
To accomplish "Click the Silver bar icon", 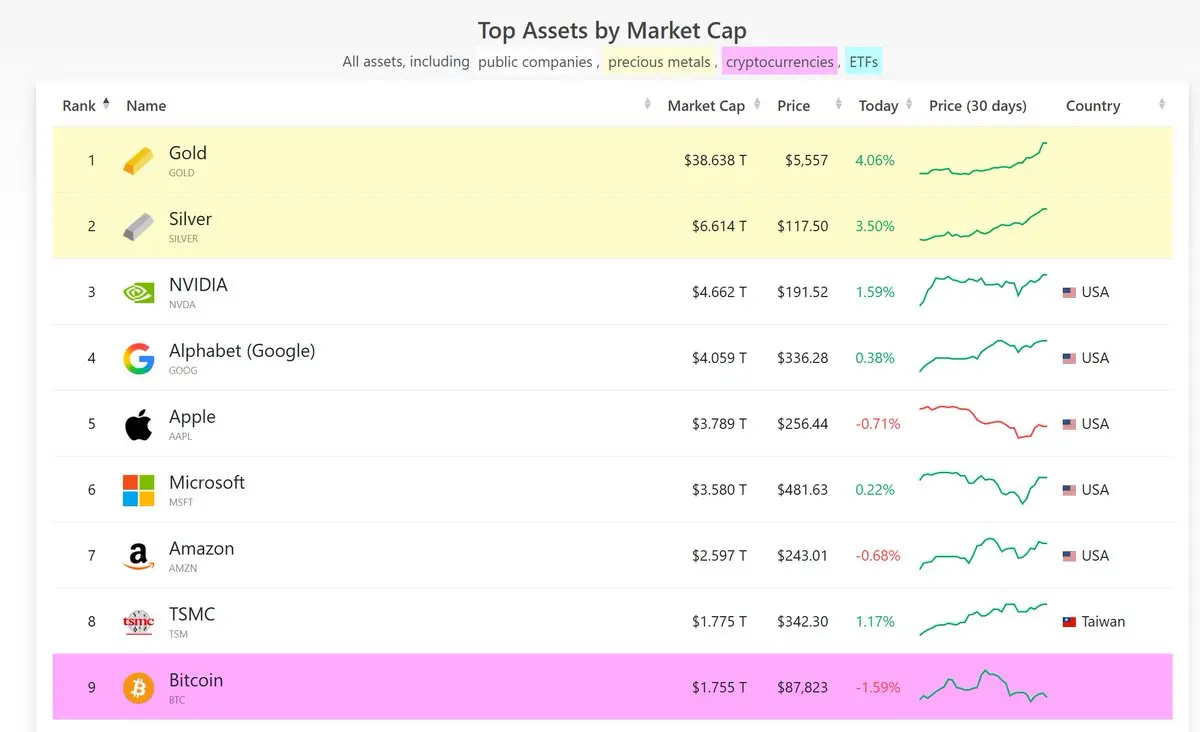I will (x=138, y=226).
